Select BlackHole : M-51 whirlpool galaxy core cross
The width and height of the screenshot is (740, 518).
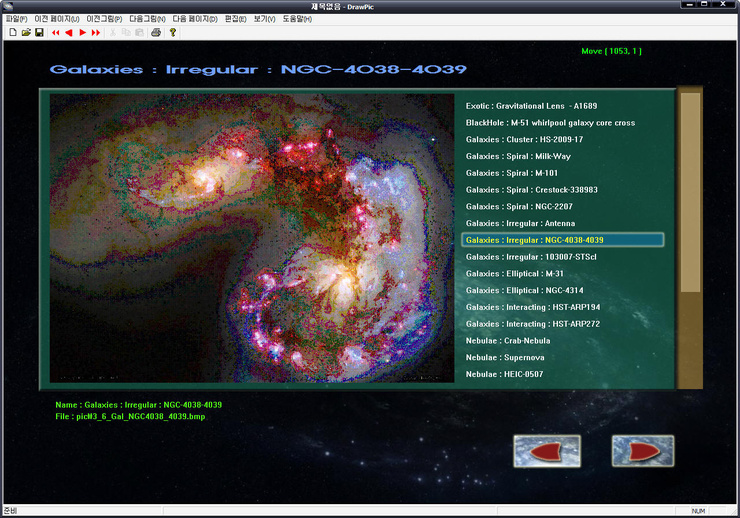550,123
